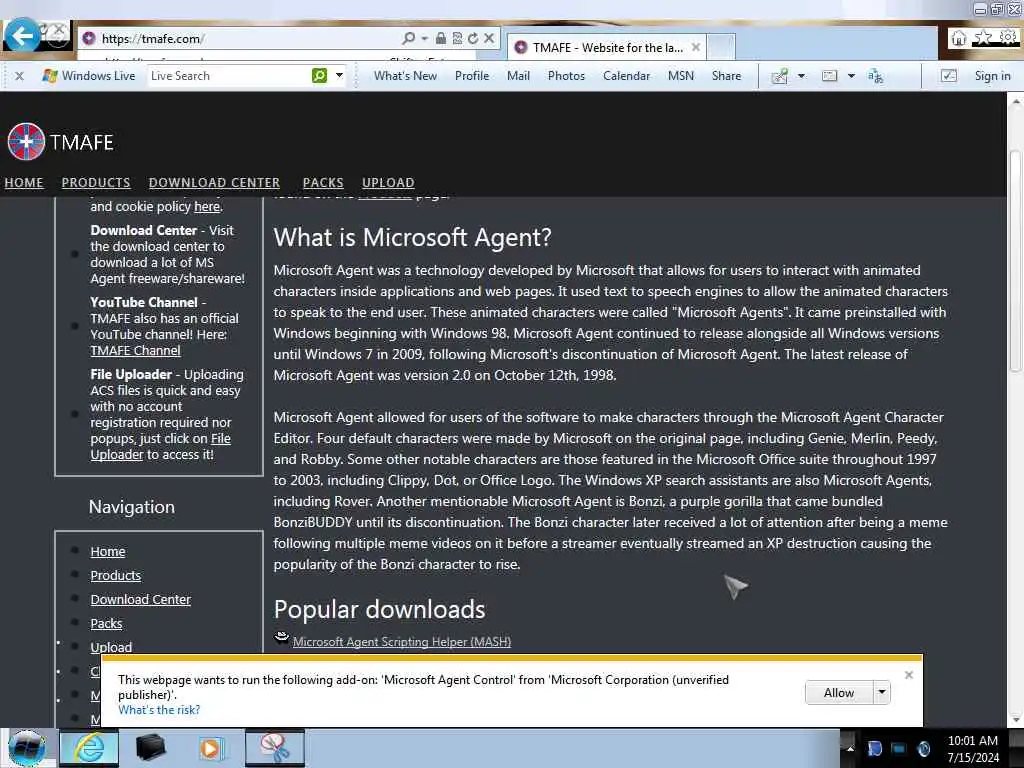Viewport: 1024px width, 768px height.
Task: Go to the browser Home icon
Action: [959, 38]
